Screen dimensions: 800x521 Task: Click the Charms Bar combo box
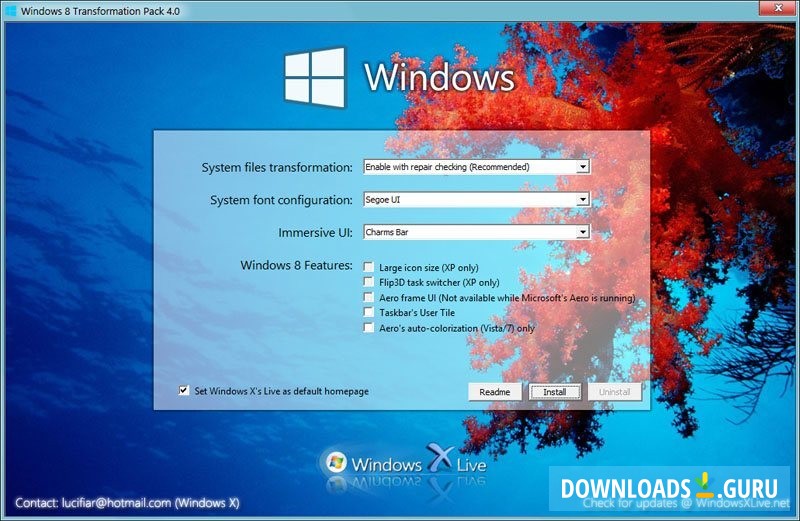click(477, 232)
